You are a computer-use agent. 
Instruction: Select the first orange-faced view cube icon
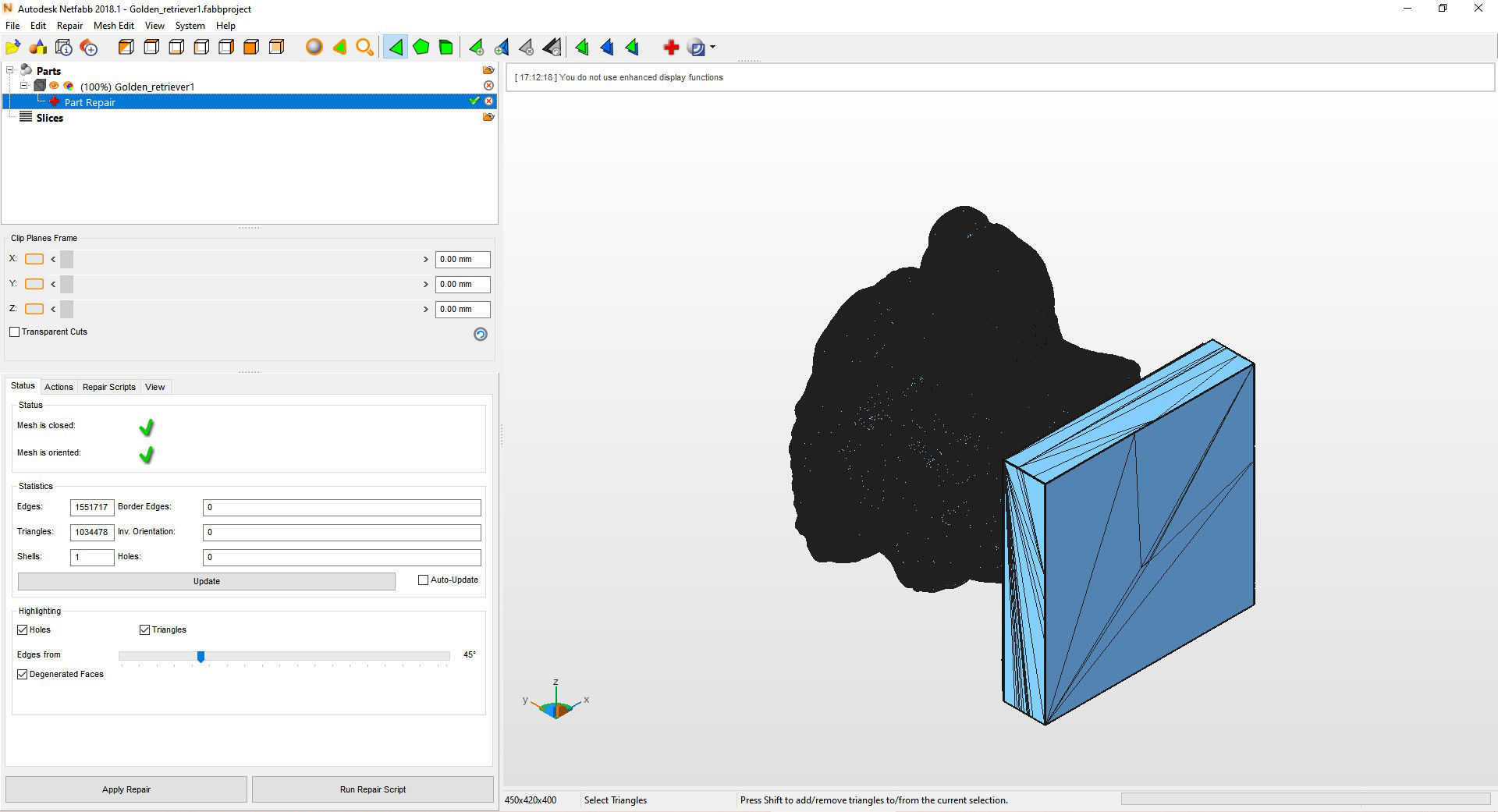coord(126,48)
